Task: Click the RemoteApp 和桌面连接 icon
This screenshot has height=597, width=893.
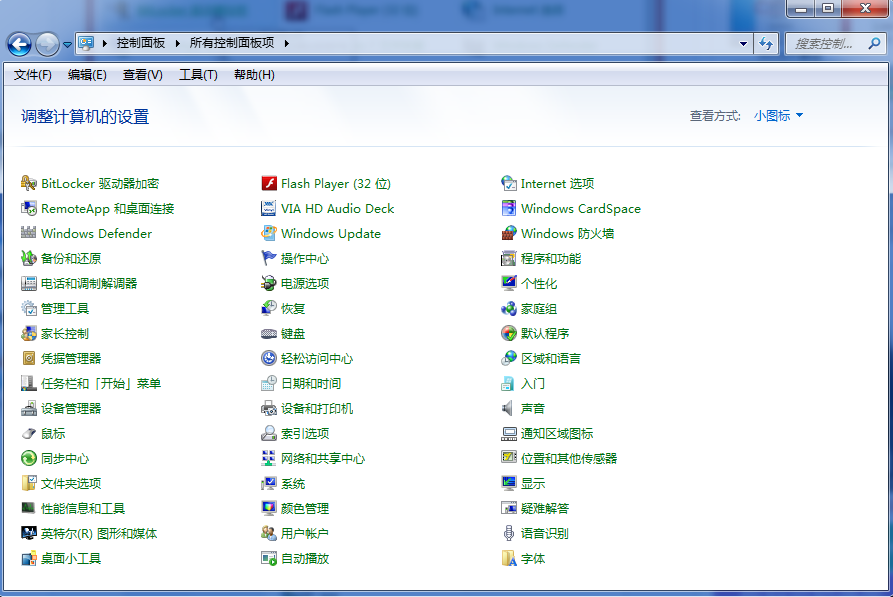Action: click(28, 208)
